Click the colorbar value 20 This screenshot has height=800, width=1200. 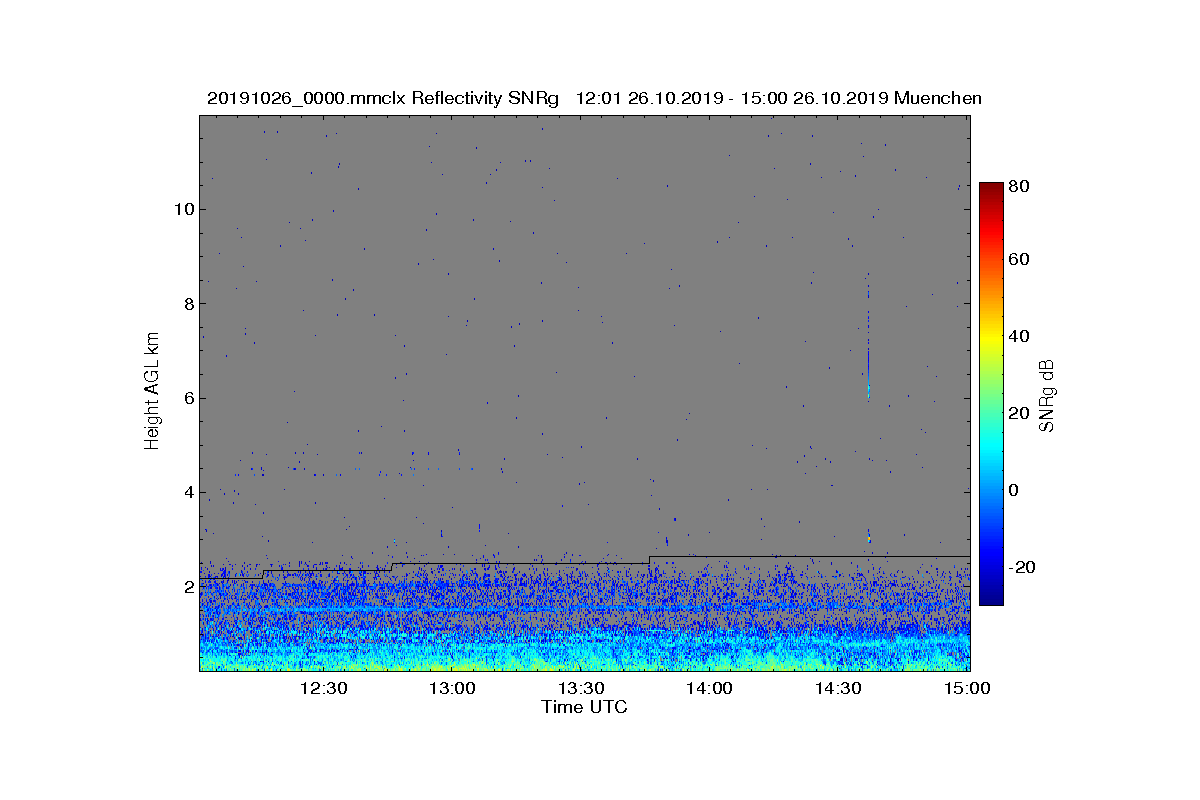click(1020, 413)
